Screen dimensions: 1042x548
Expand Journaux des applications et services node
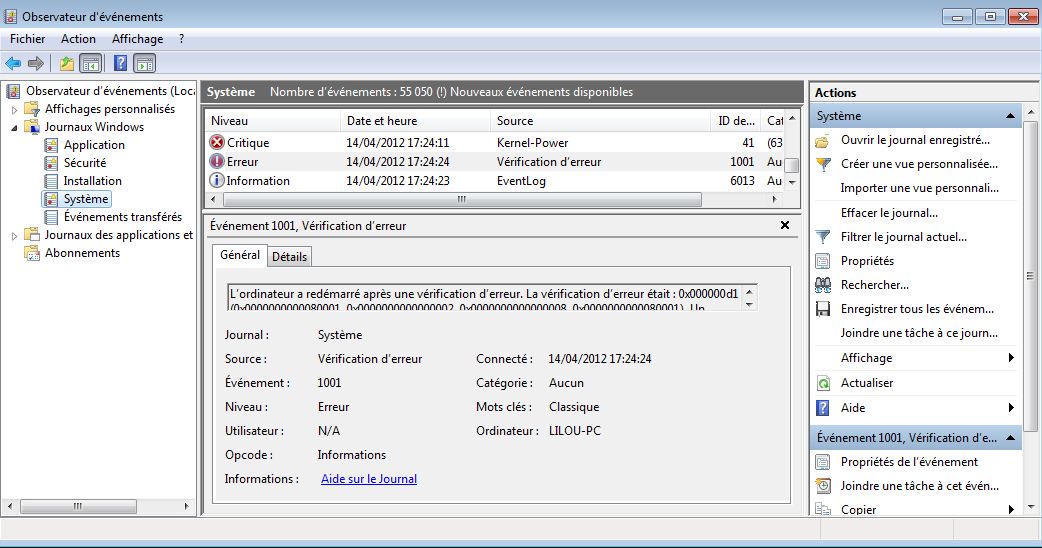(15, 236)
